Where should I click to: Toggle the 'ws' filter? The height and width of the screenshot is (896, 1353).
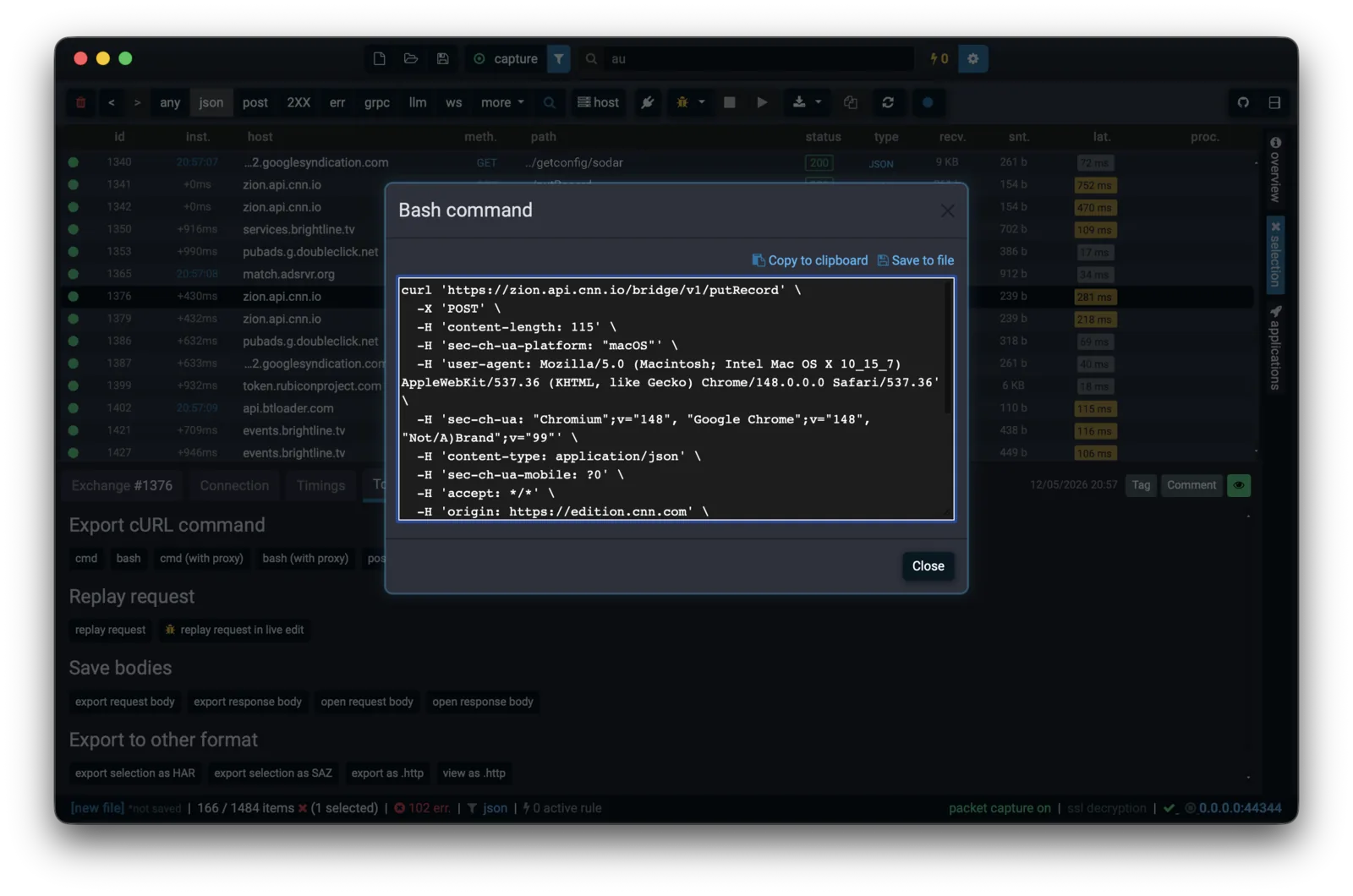[454, 102]
